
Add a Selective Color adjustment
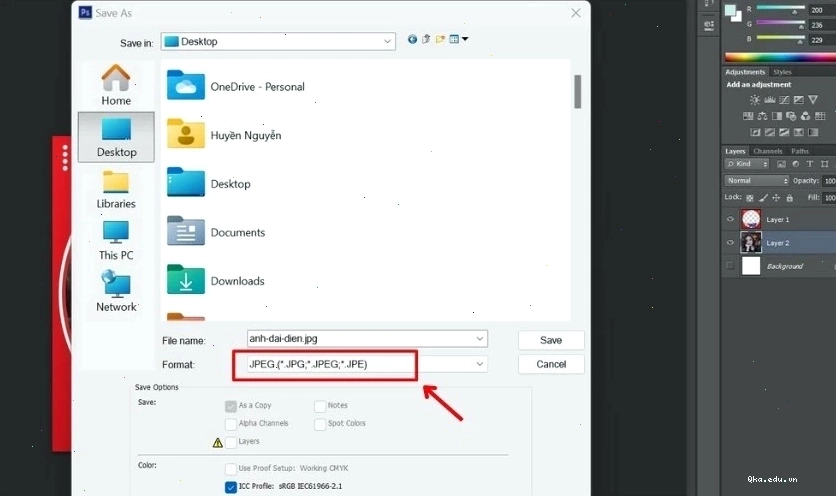tap(799, 132)
